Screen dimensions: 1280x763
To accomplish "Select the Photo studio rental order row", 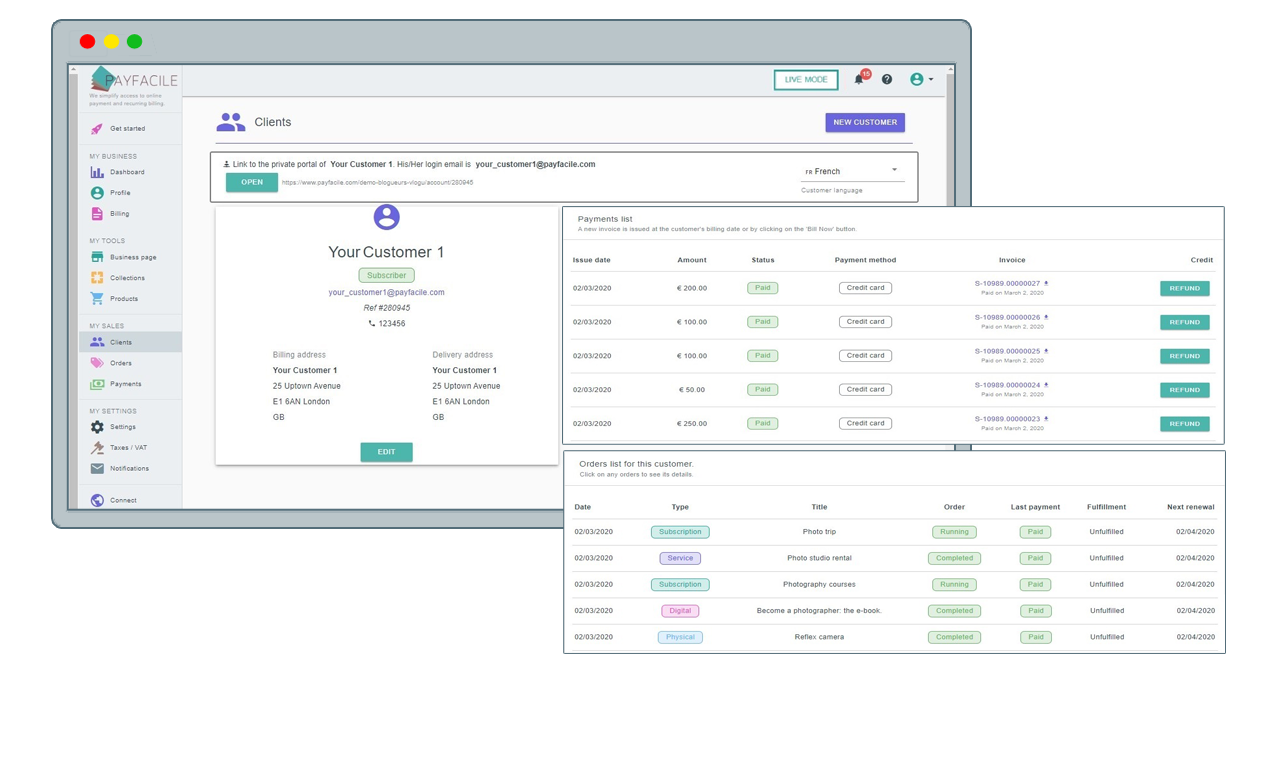I will [x=819, y=558].
